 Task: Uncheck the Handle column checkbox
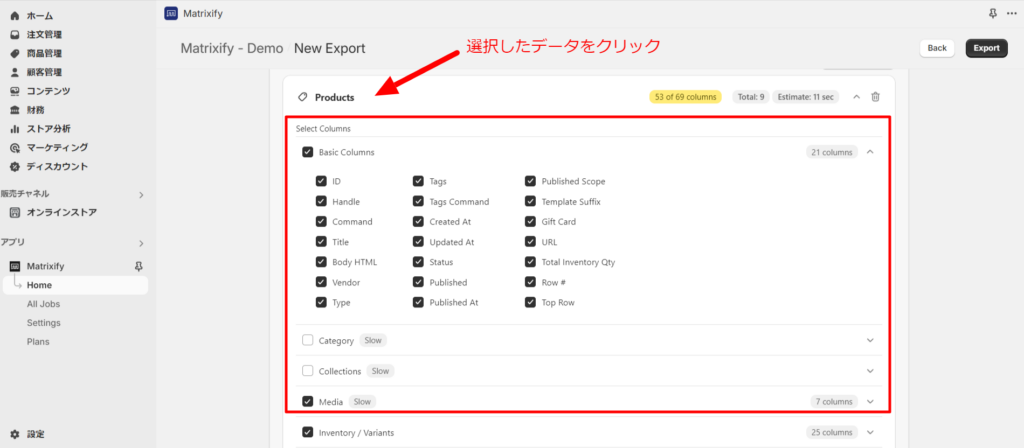coord(321,201)
